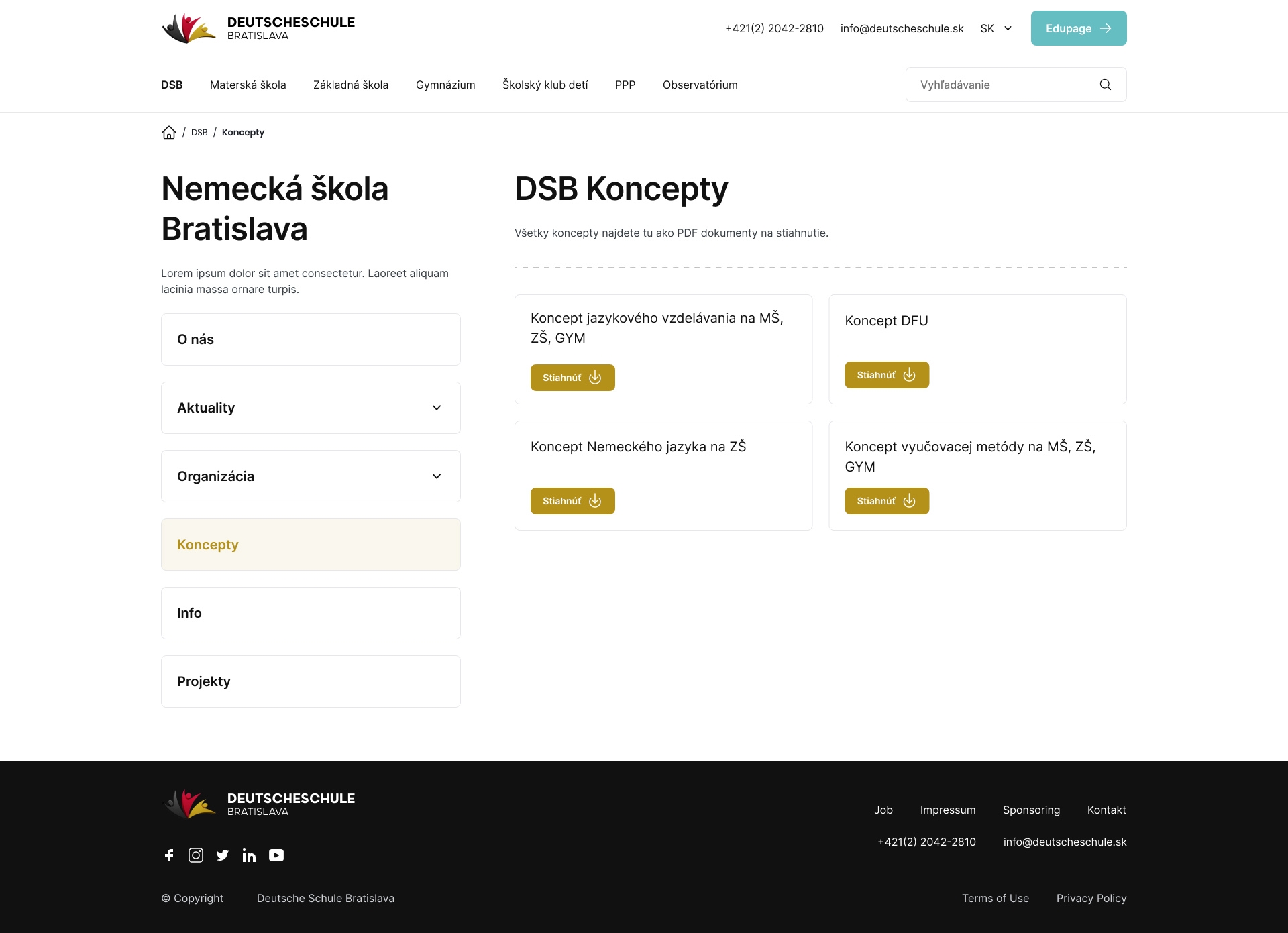The width and height of the screenshot is (1288, 933).
Task: Download Koncept Nemeckého jazyka na ZŠ
Action: (573, 501)
